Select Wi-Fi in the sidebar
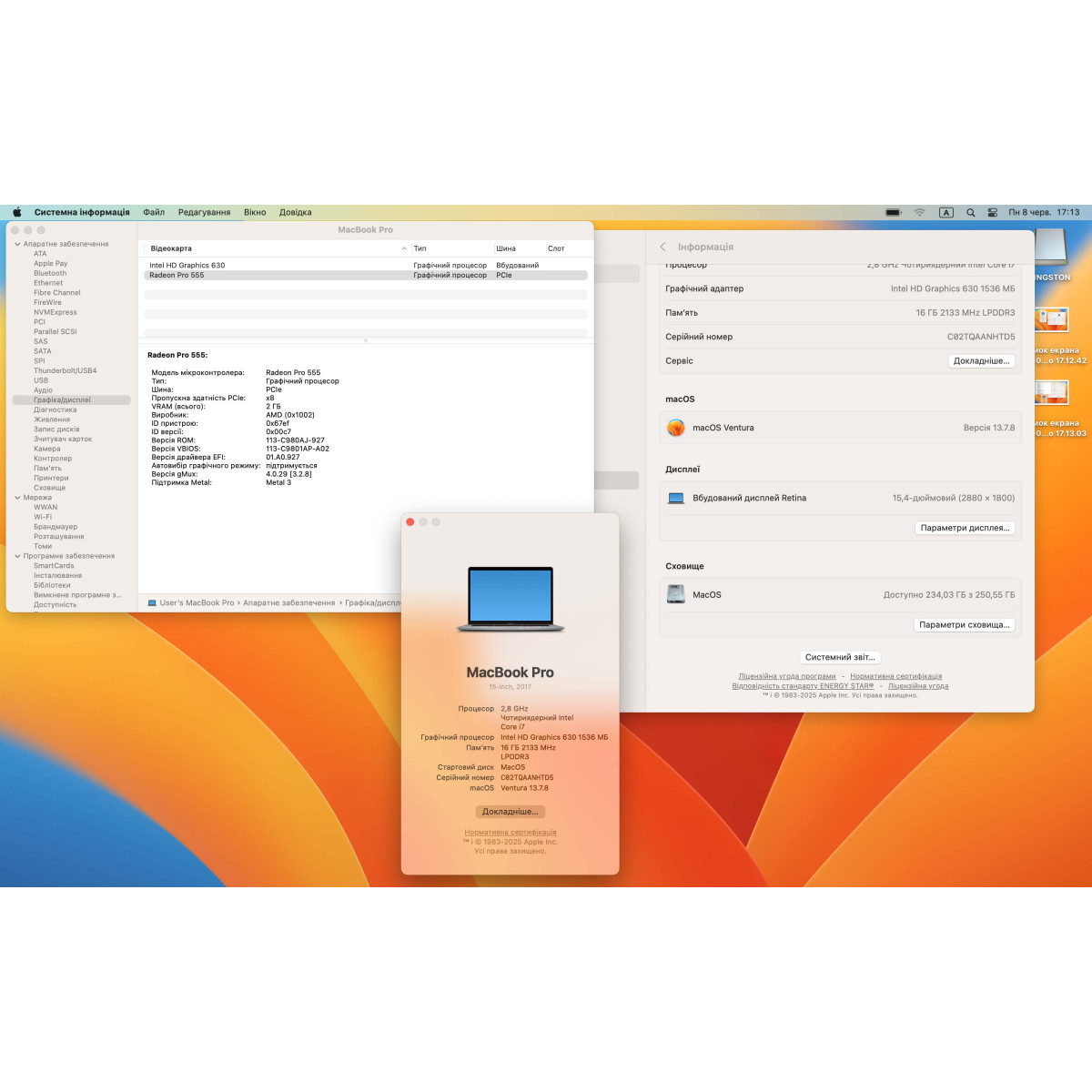This screenshot has width=1092, height=1092. (43, 517)
